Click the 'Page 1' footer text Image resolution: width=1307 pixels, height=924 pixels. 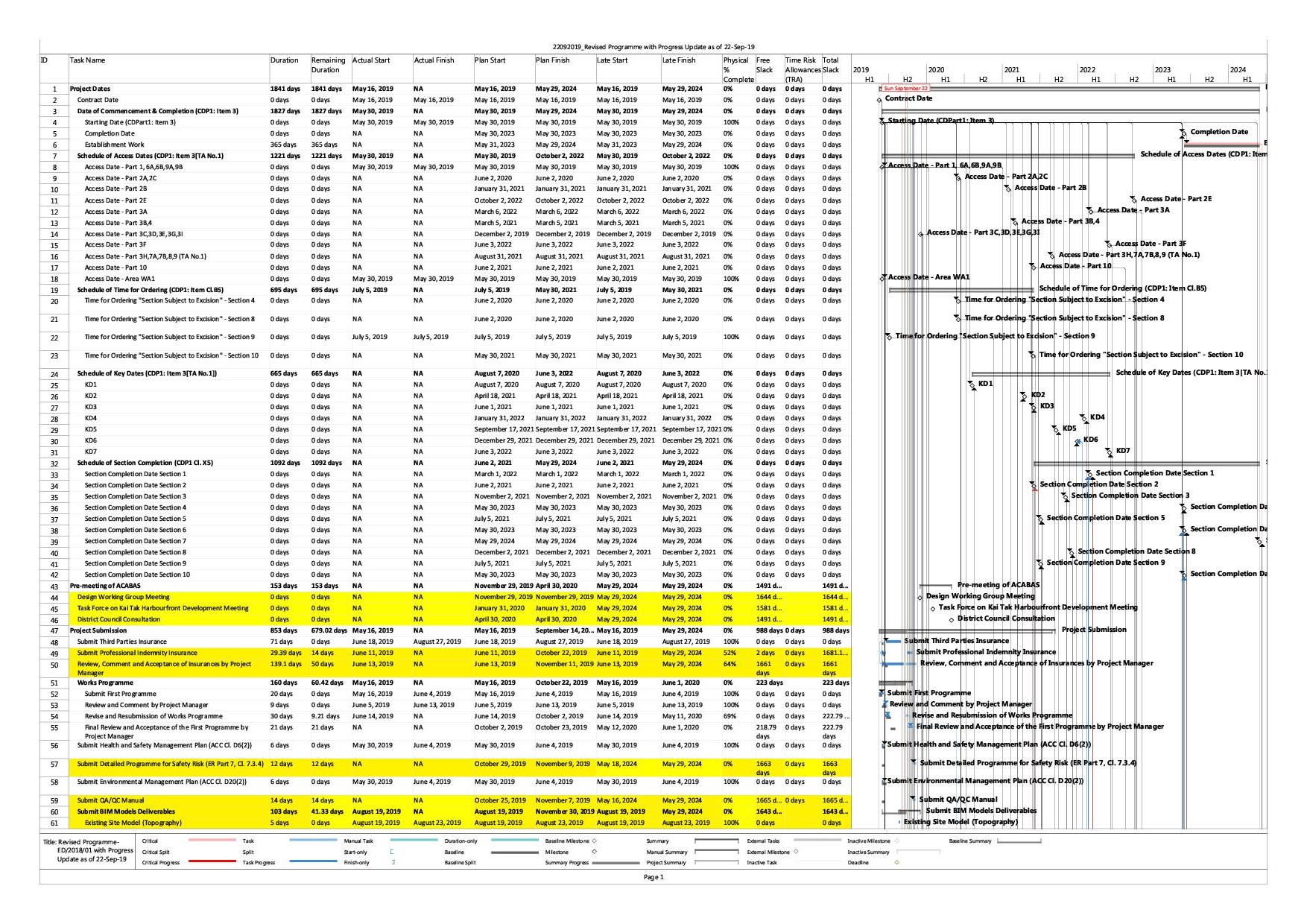653,877
